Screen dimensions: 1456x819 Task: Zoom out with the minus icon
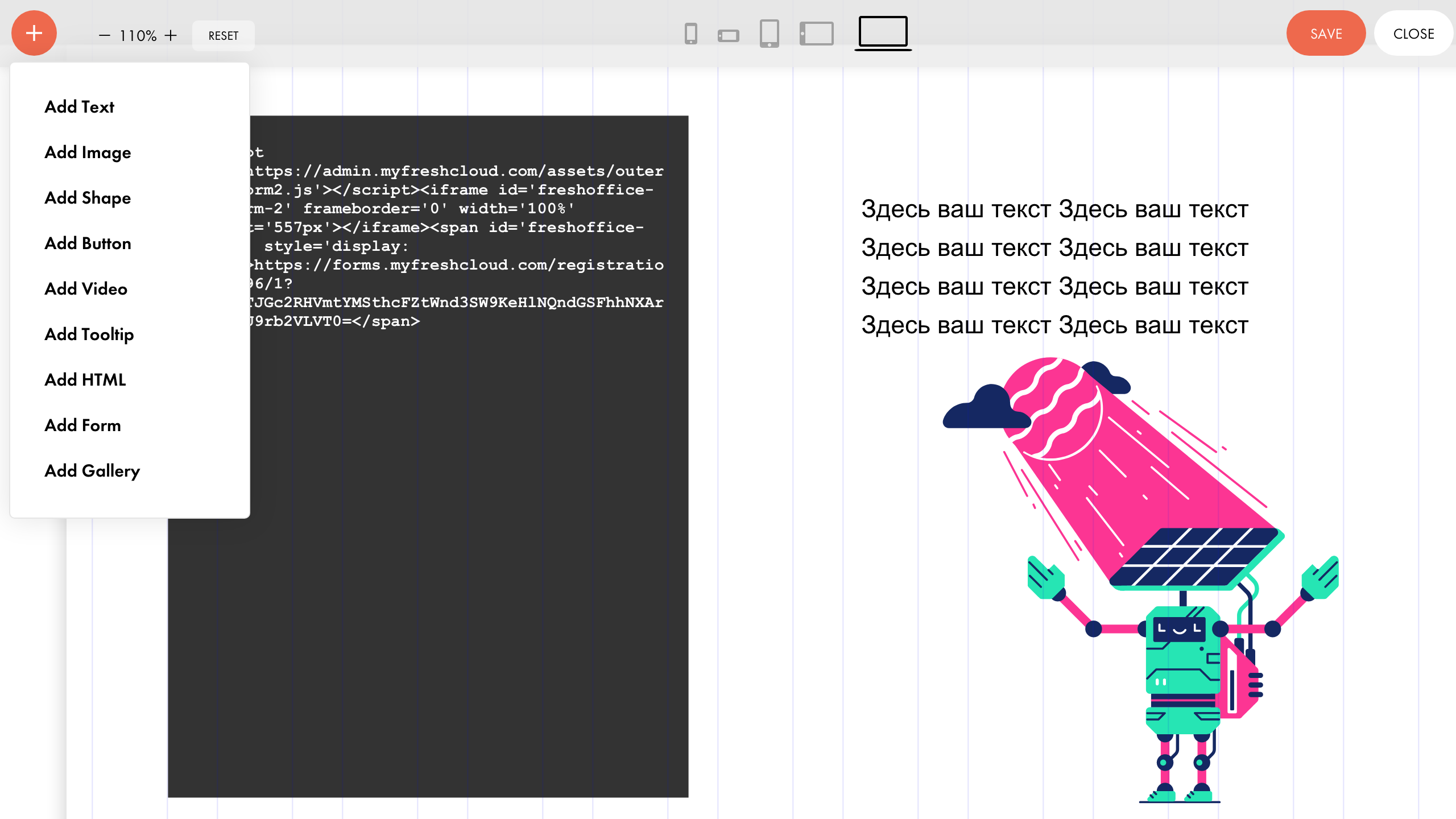click(105, 36)
